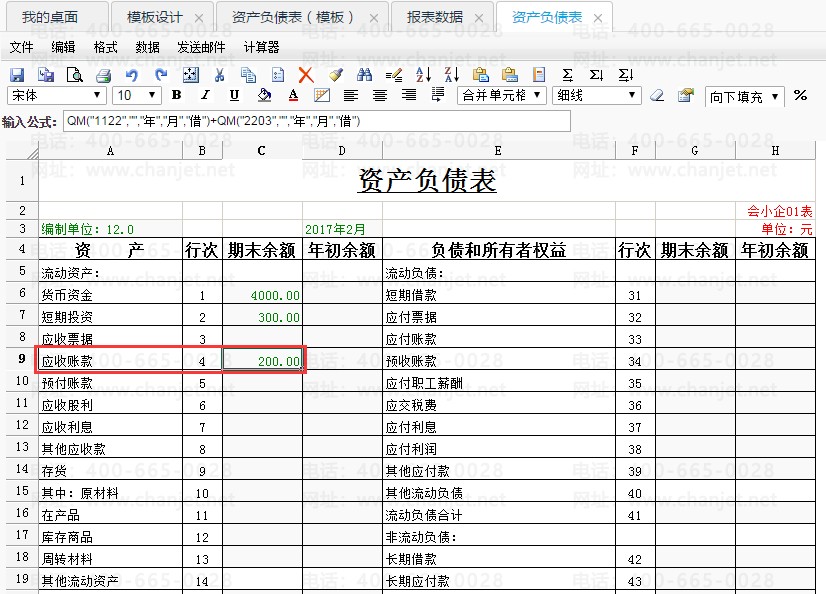Click the red X delete icon

(x=306, y=75)
